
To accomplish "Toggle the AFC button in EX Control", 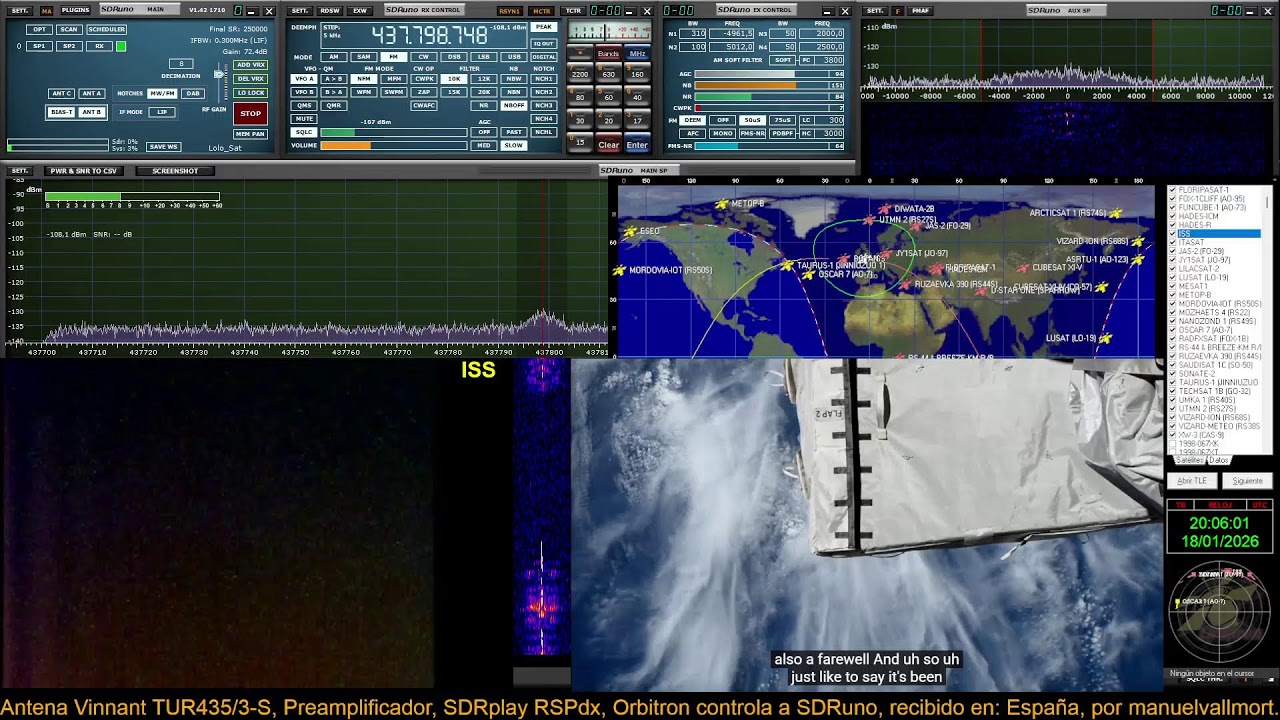I will tap(693, 133).
